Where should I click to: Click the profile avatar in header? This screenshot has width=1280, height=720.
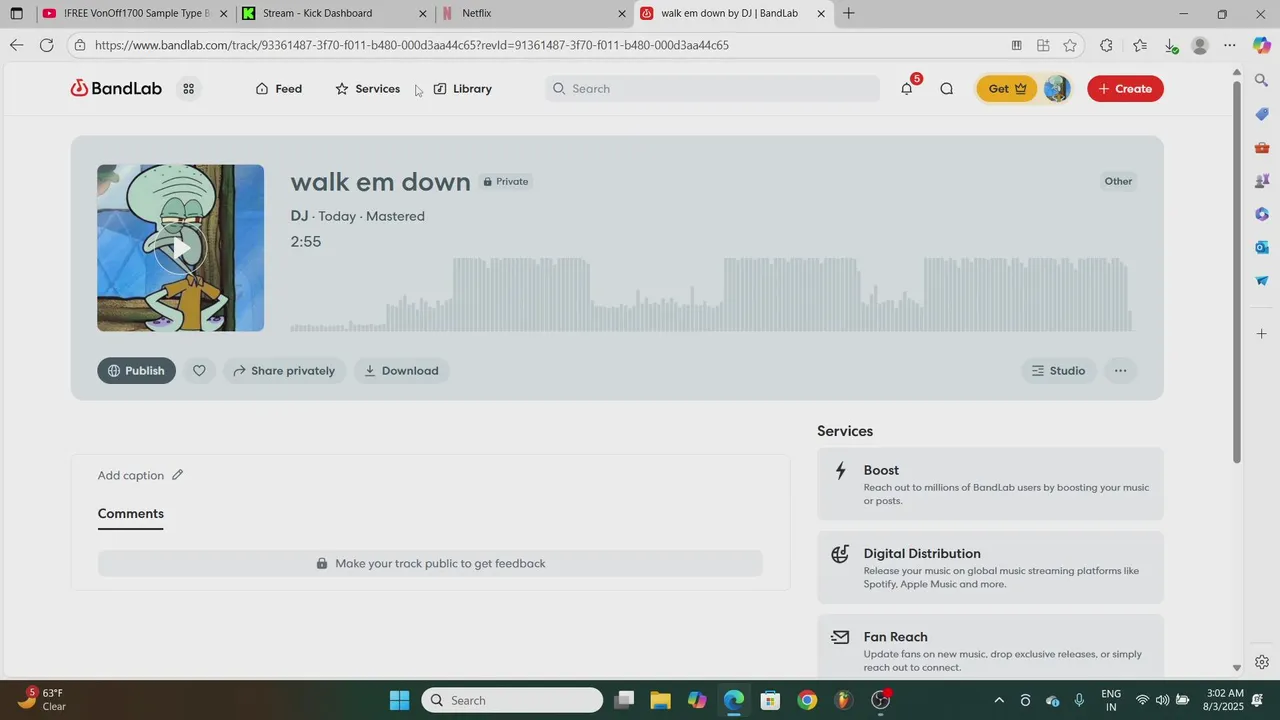pyautogui.click(x=1056, y=88)
